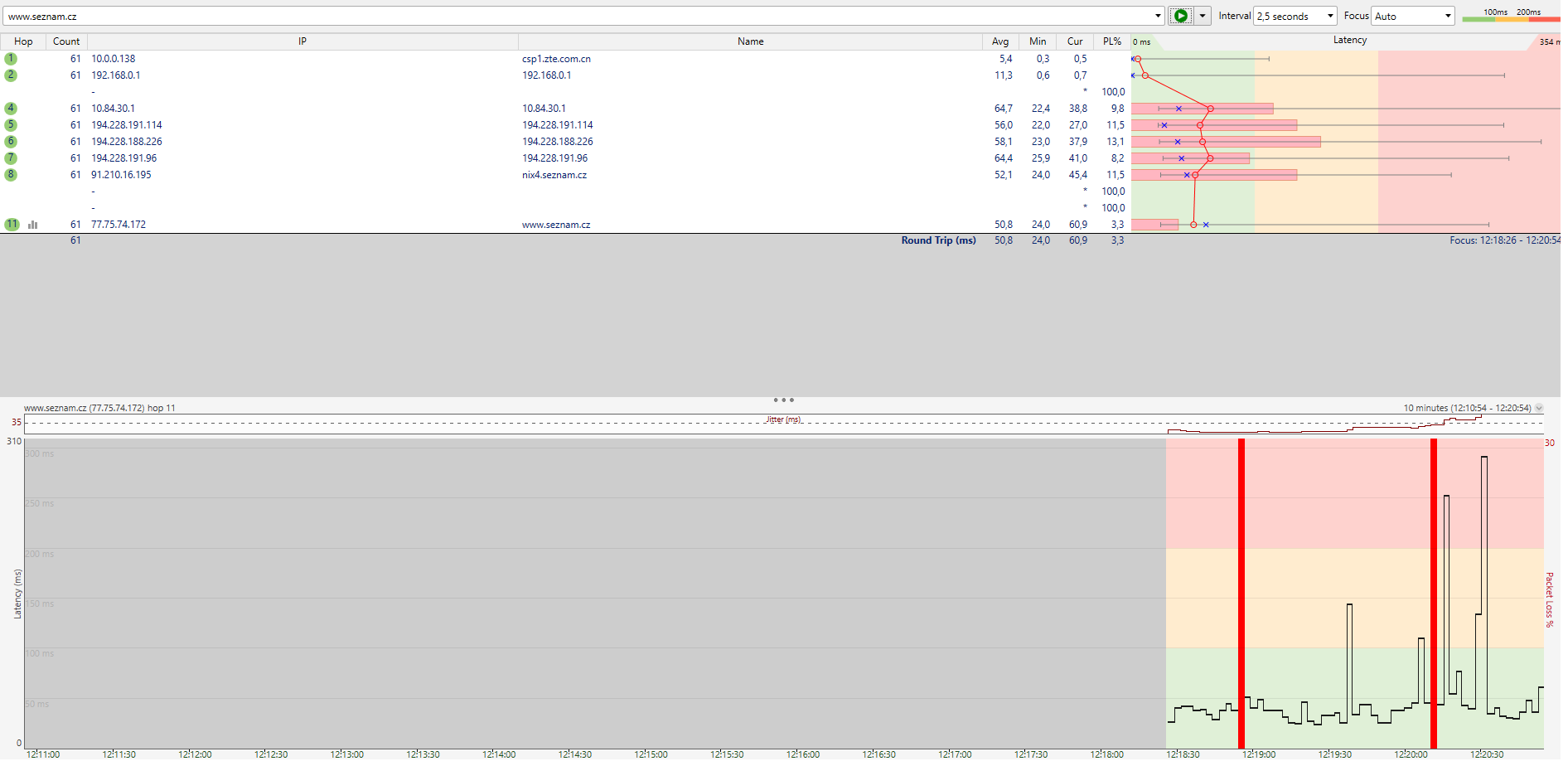The width and height of the screenshot is (1568, 766).
Task: Click the green hop 8 circle icon
Action: click(11, 175)
